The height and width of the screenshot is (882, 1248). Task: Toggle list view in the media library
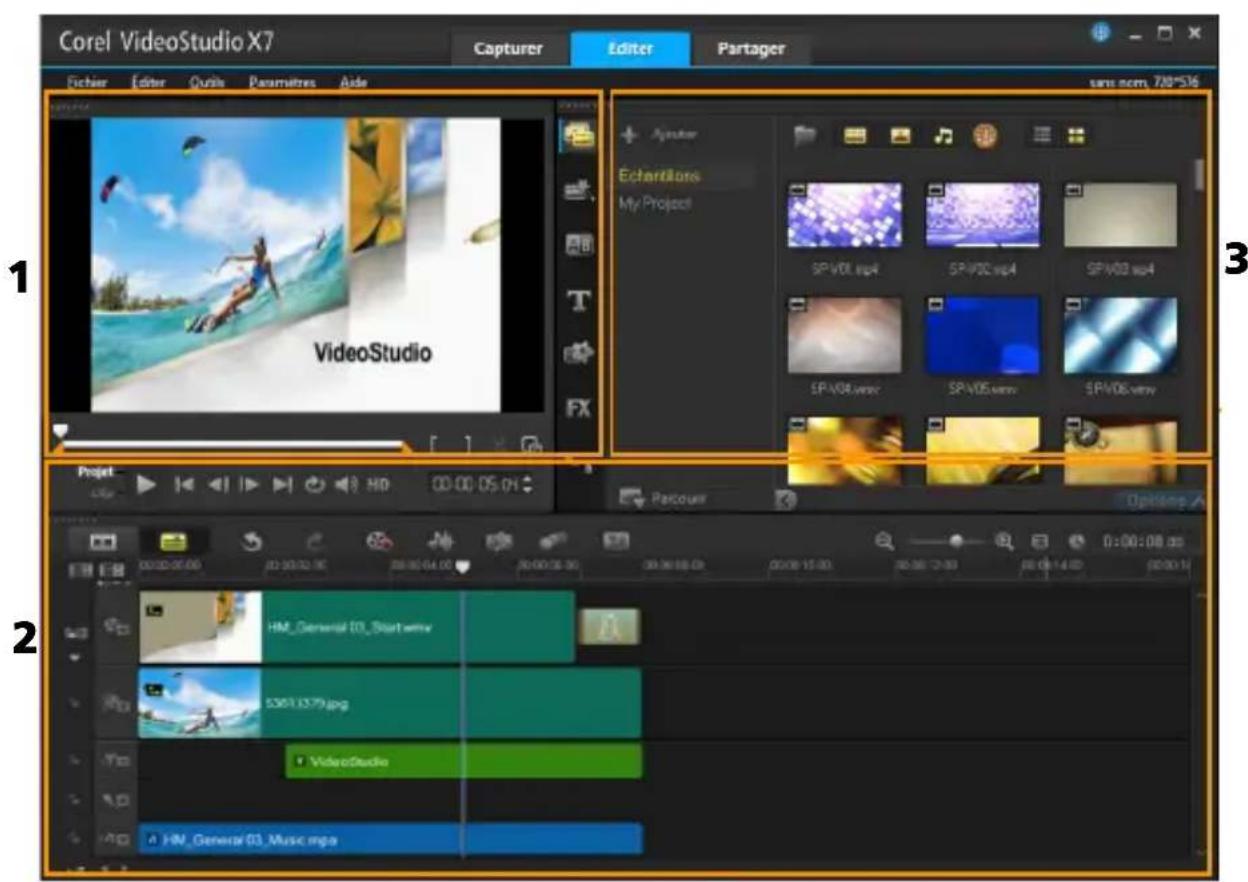coord(1041,135)
